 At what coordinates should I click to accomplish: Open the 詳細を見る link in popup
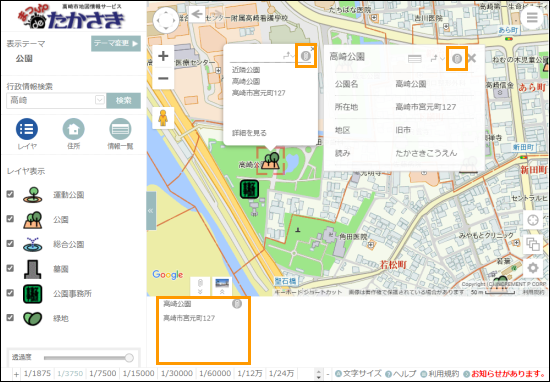[x=249, y=133]
